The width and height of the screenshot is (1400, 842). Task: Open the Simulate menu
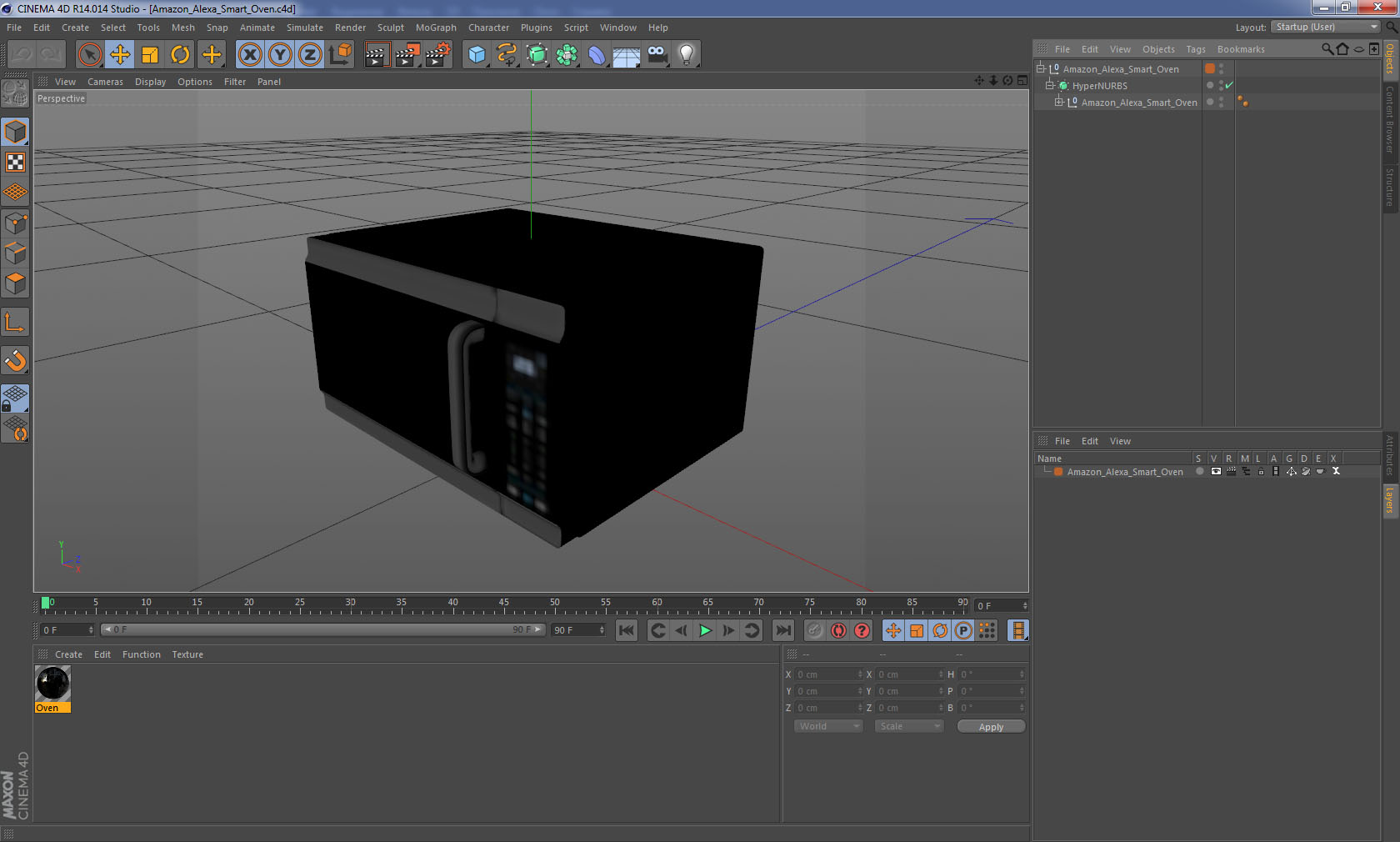coord(305,28)
